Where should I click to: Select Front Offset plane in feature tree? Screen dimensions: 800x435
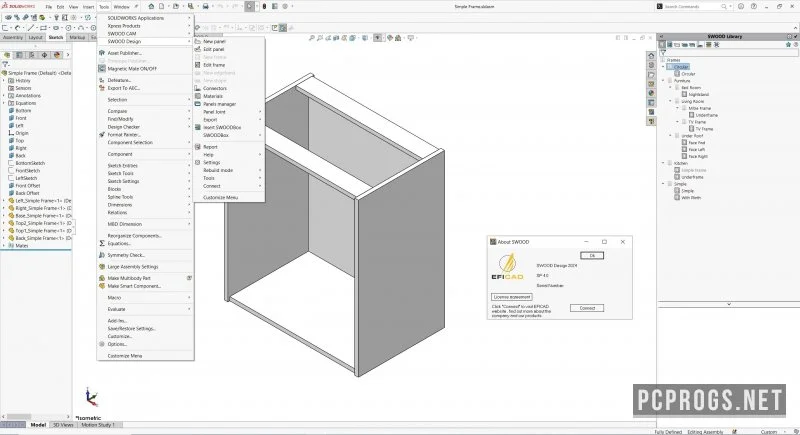27,186
